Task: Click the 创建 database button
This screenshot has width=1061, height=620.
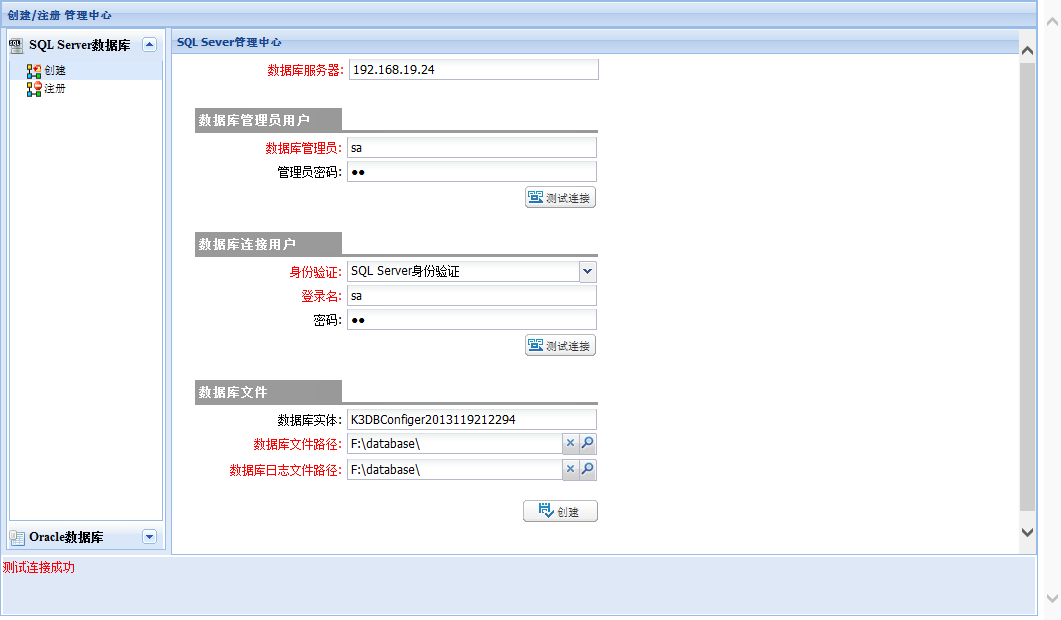Action: [x=560, y=511]
